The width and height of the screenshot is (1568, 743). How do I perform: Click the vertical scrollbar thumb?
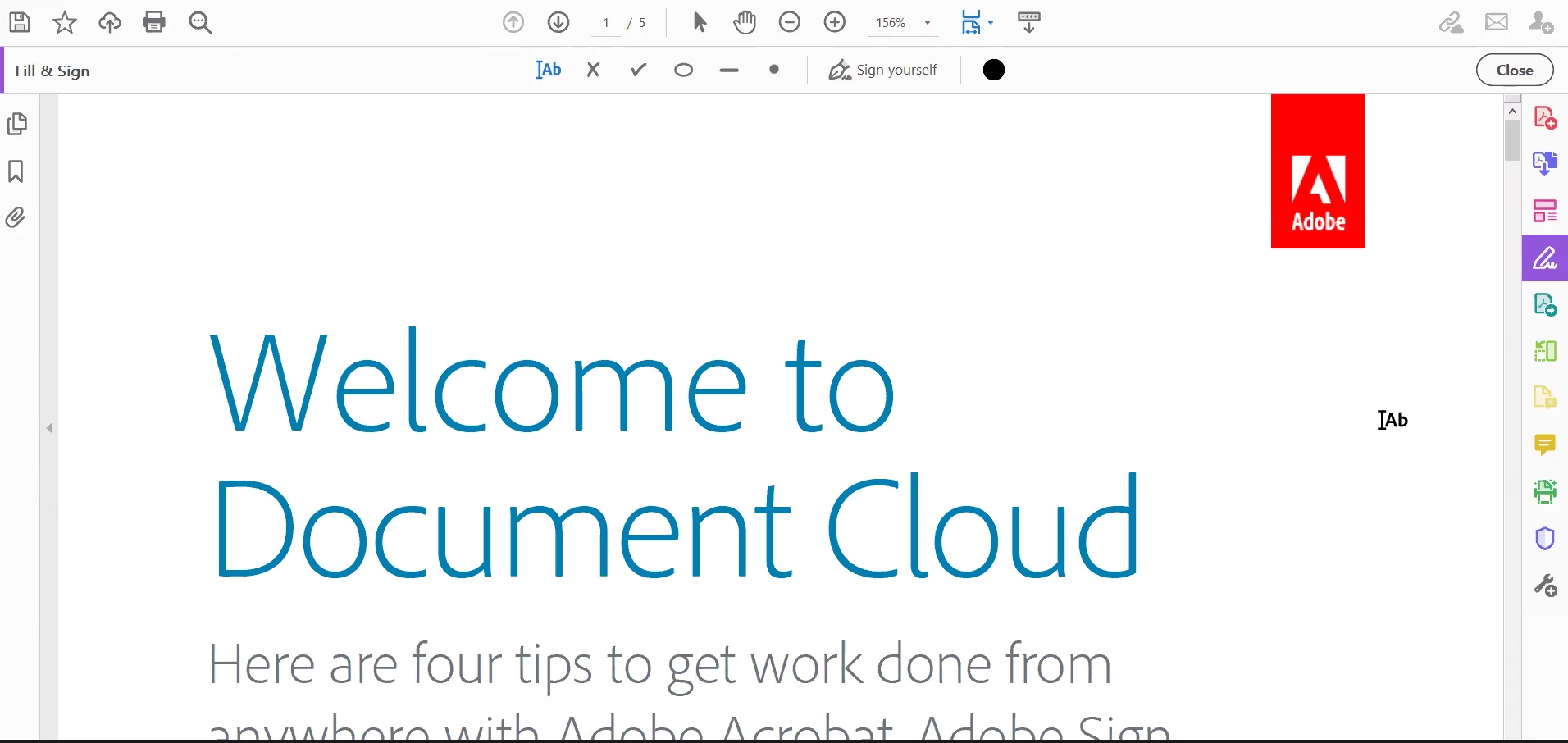tap(1513, 140)
